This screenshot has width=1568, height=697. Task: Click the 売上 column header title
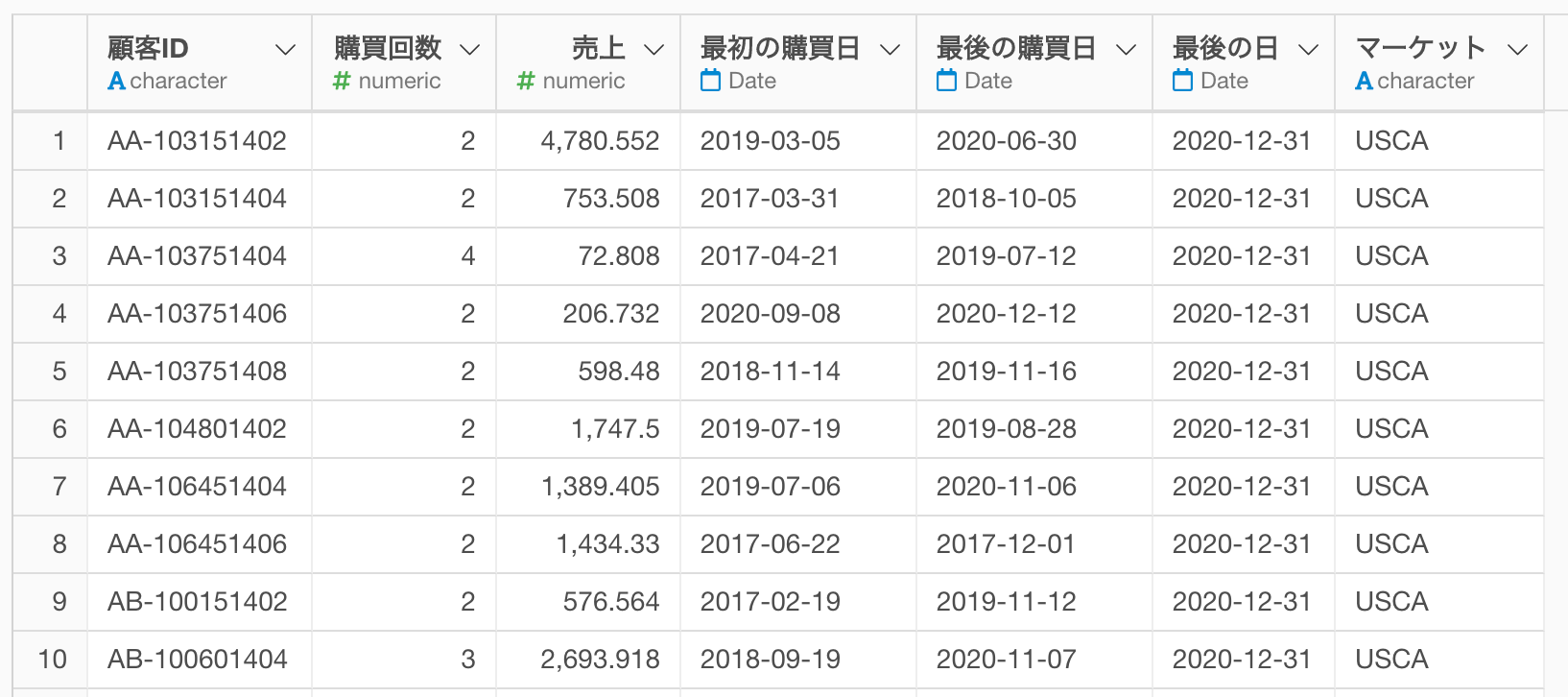598,48
